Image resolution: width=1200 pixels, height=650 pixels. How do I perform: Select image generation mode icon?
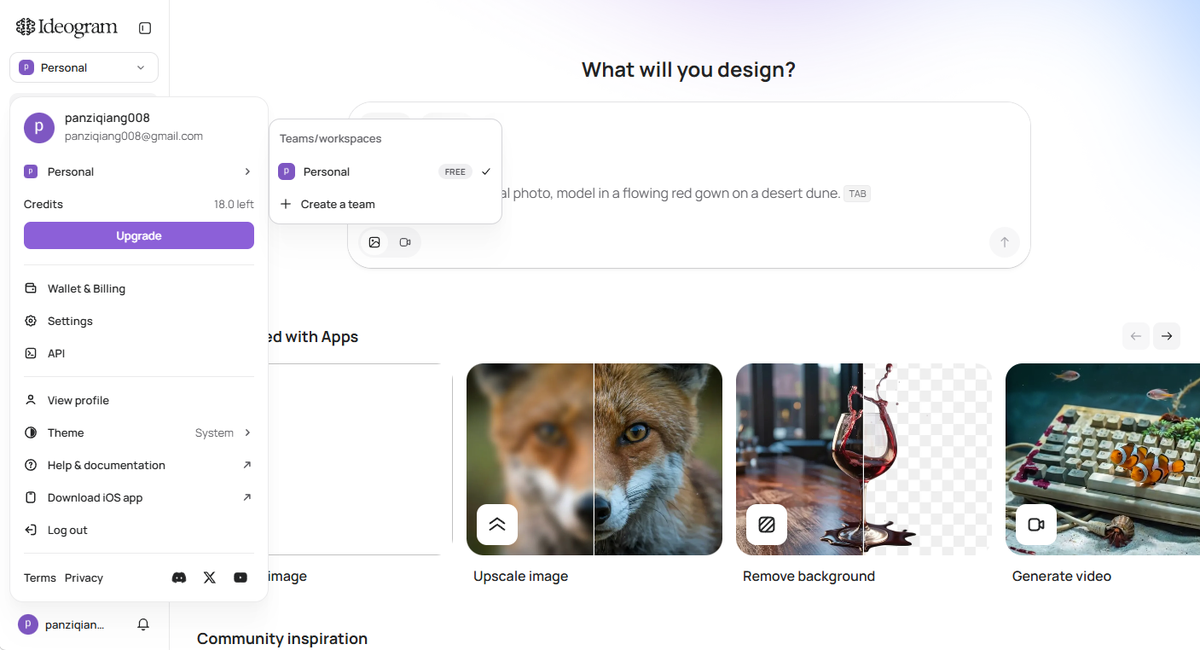point(374,242)
